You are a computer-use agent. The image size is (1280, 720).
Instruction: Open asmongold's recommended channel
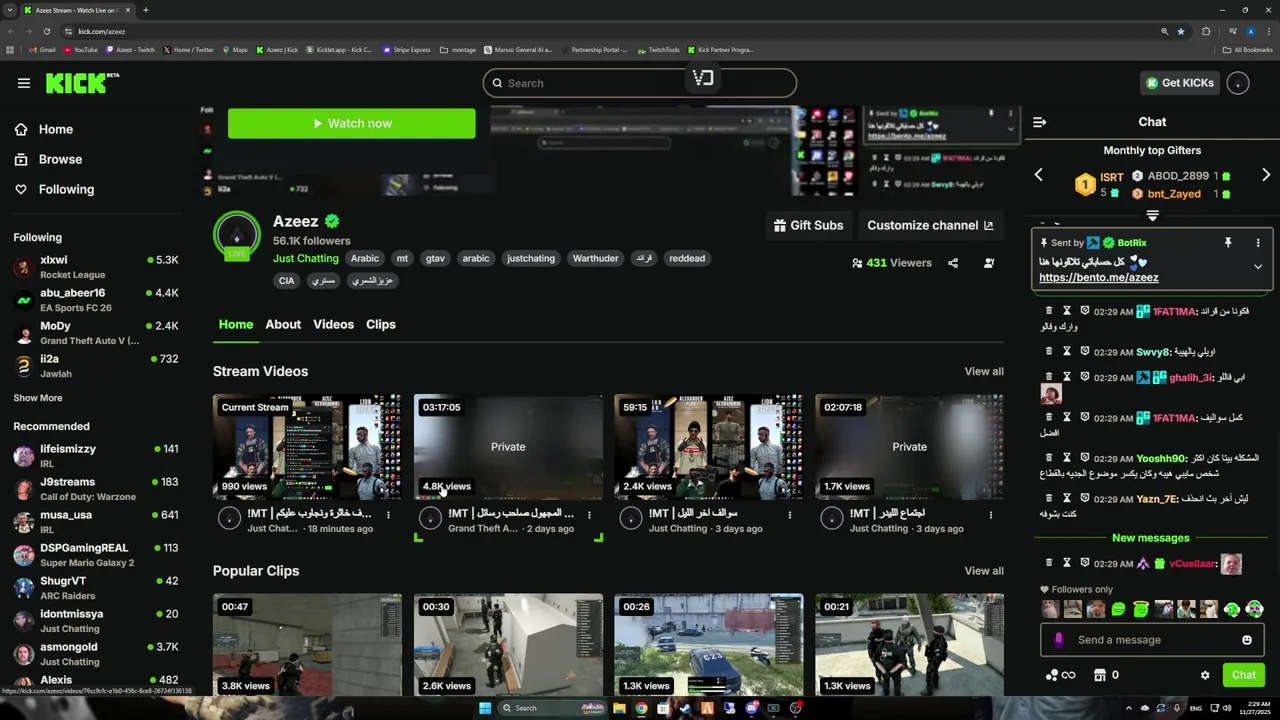[x=96, y=654]
